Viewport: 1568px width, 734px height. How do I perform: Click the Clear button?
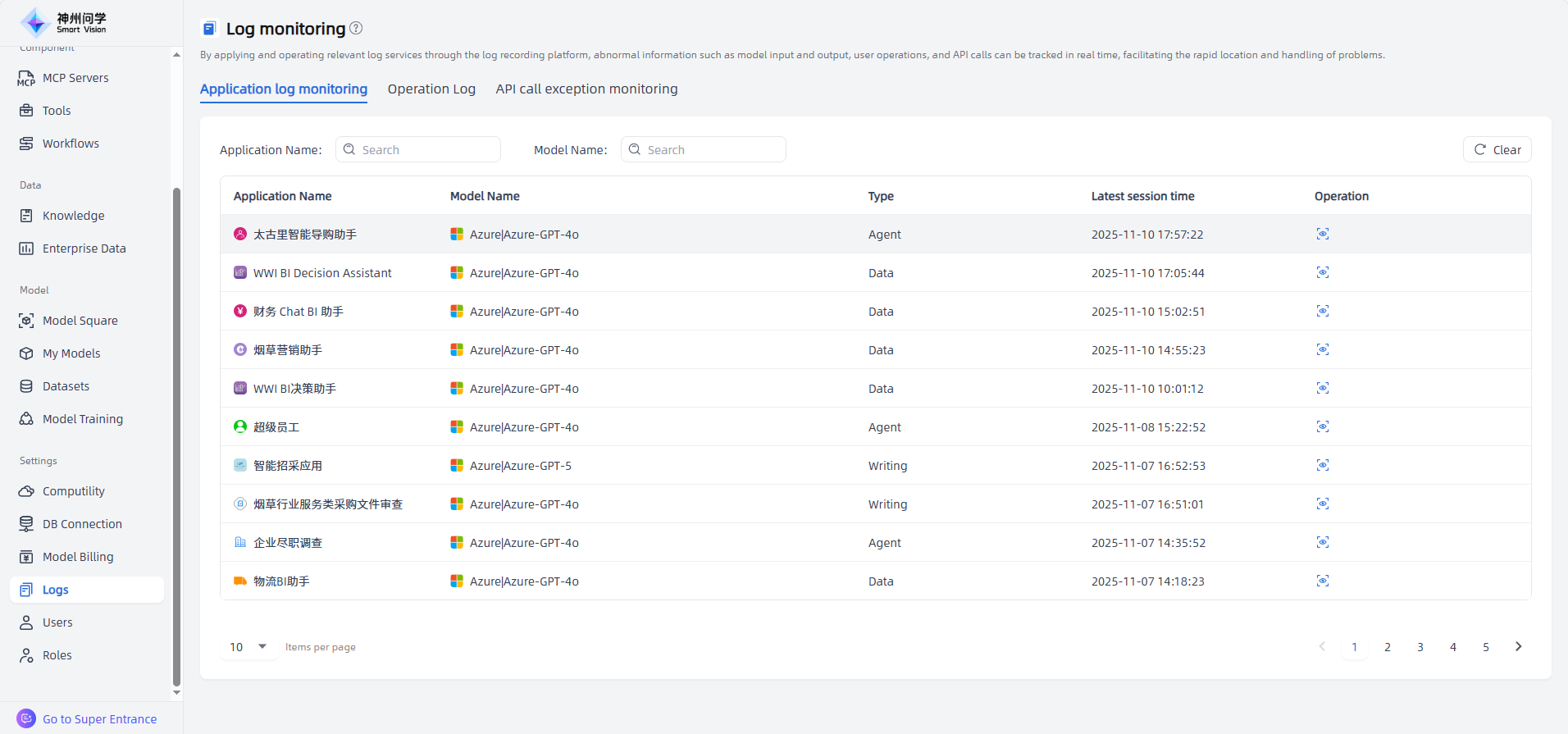pos(1497,150)
